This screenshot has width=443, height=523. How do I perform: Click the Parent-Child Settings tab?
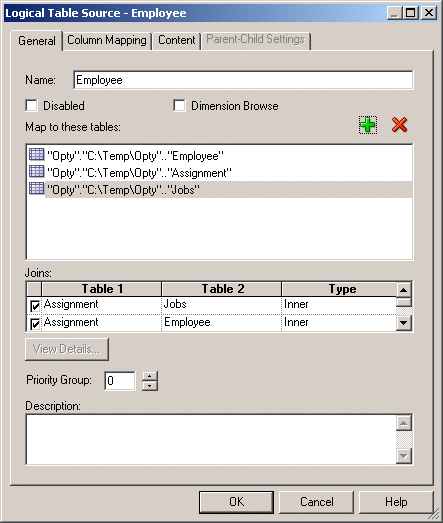click(x=256, y=40)
